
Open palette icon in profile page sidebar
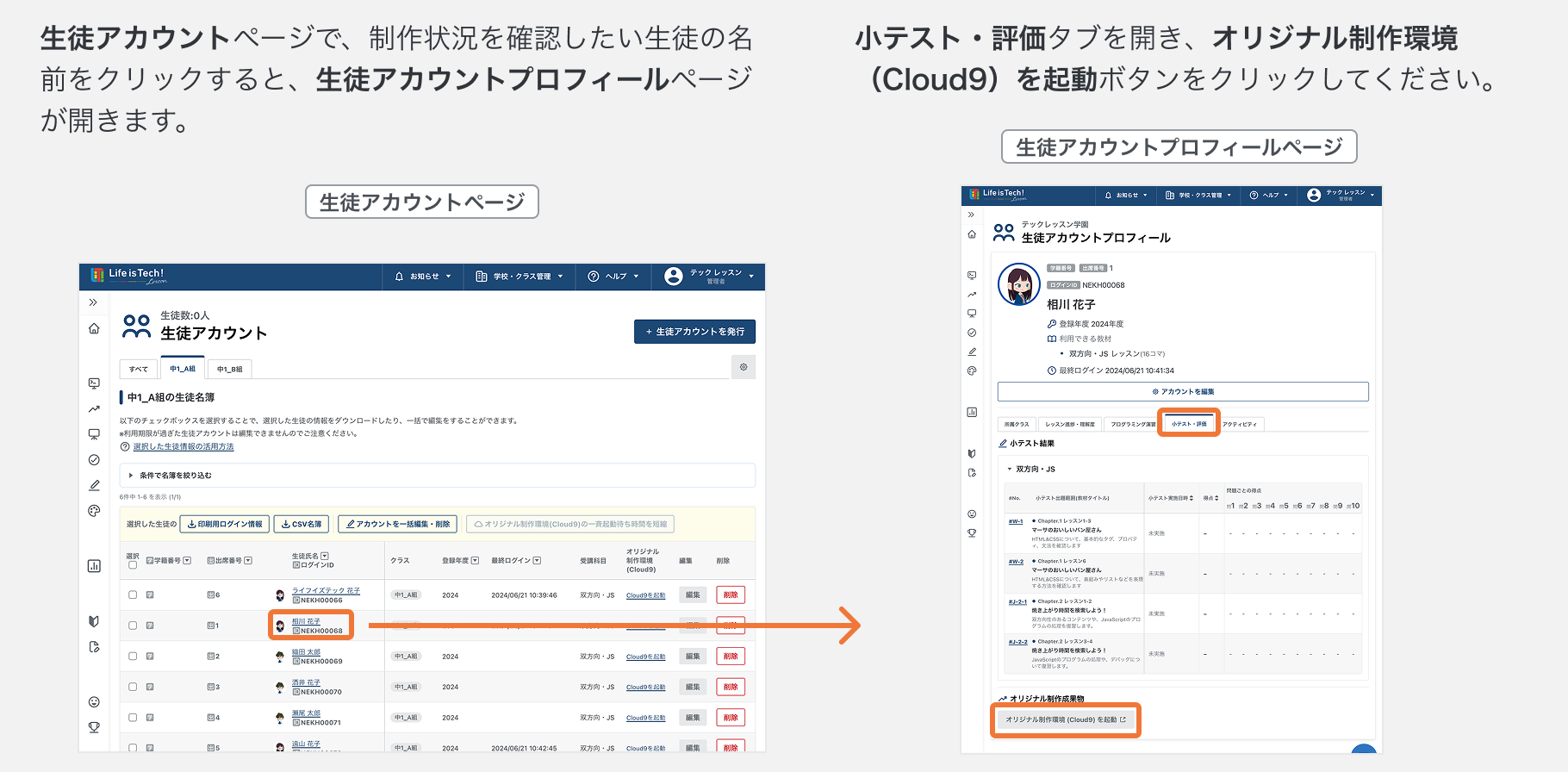pos(972,371)
